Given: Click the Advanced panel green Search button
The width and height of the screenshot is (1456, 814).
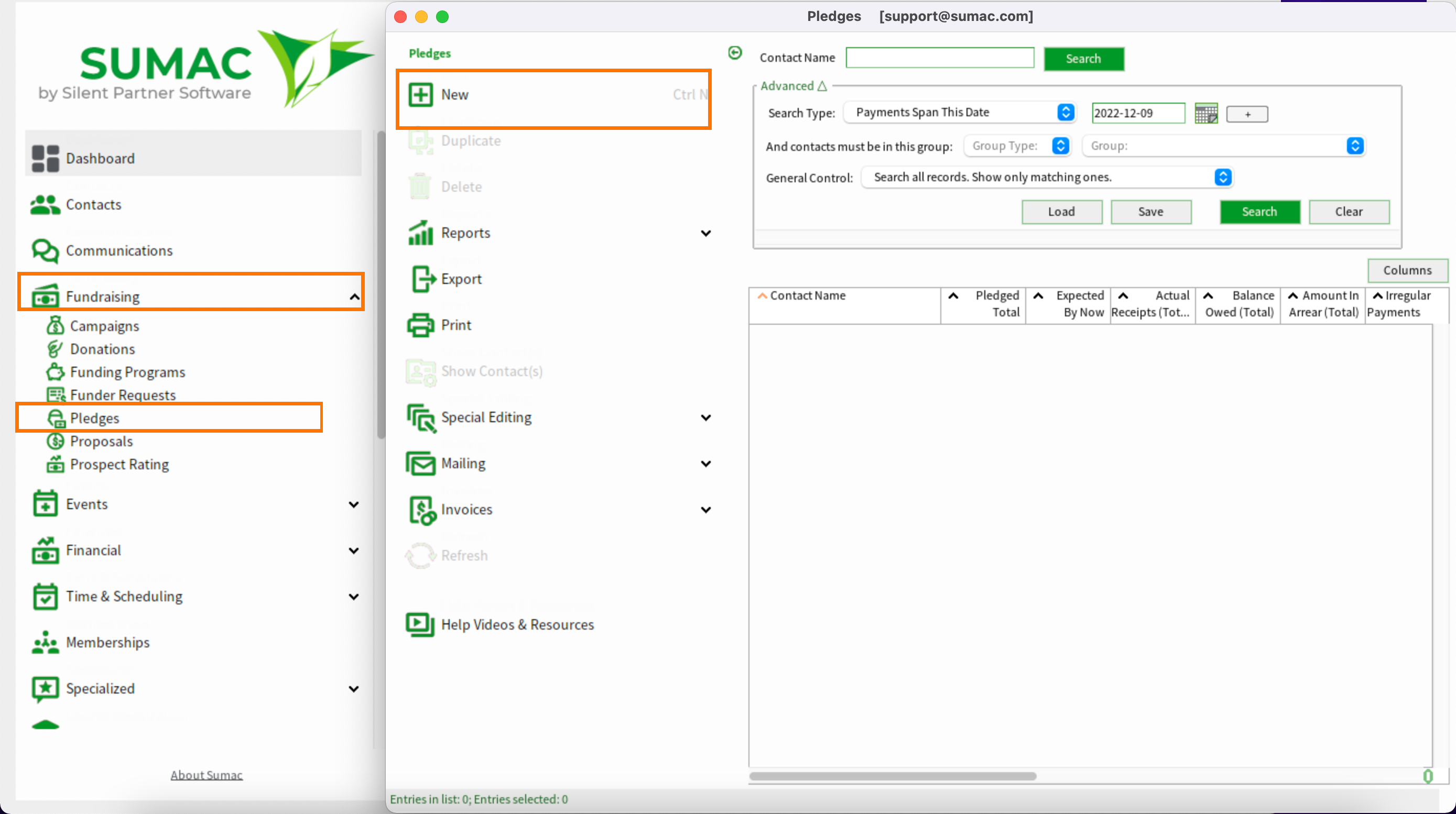Looking at the screenshot, I should pos(1259,212).
